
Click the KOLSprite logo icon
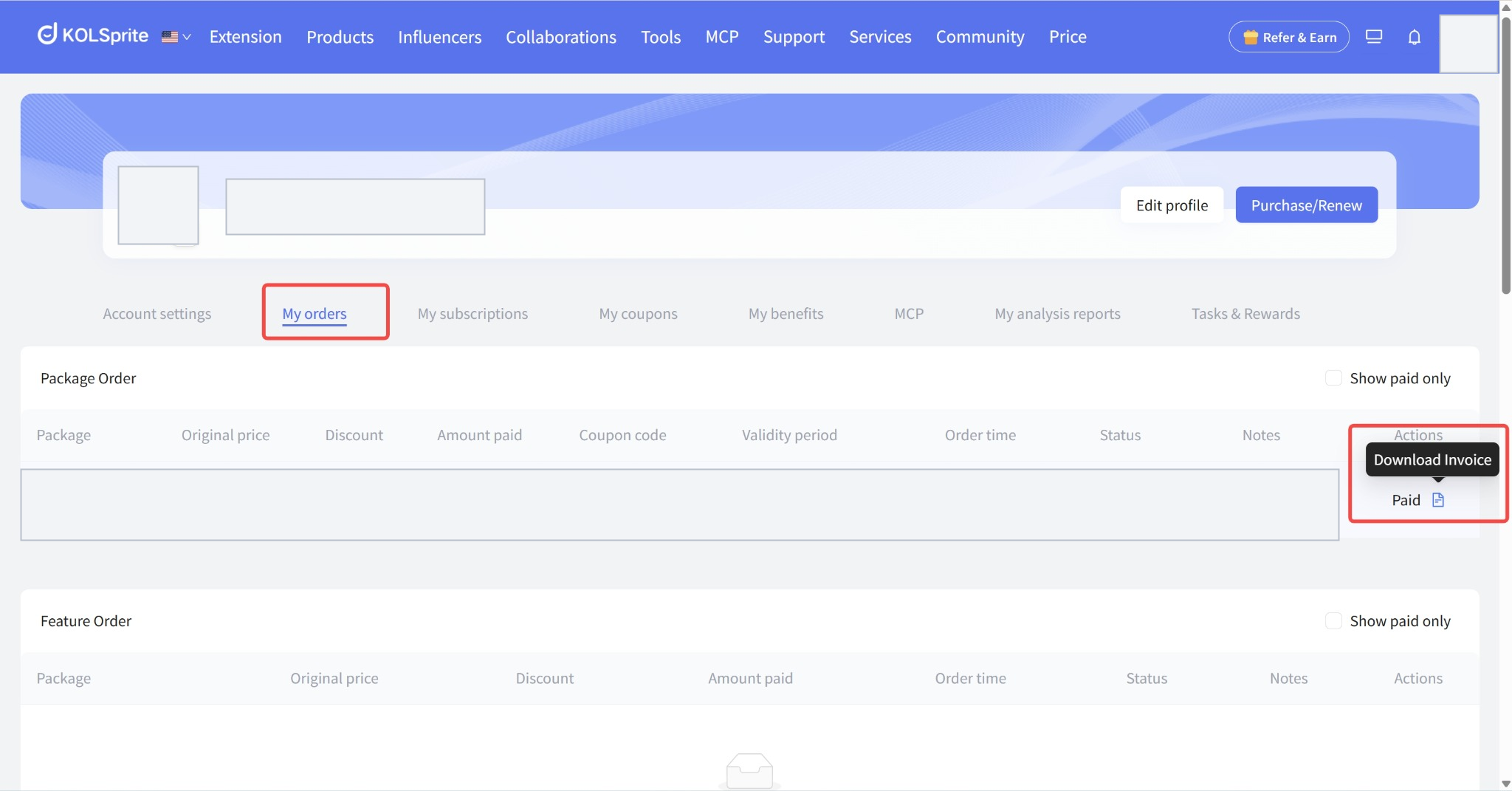(x=47, y=34)
